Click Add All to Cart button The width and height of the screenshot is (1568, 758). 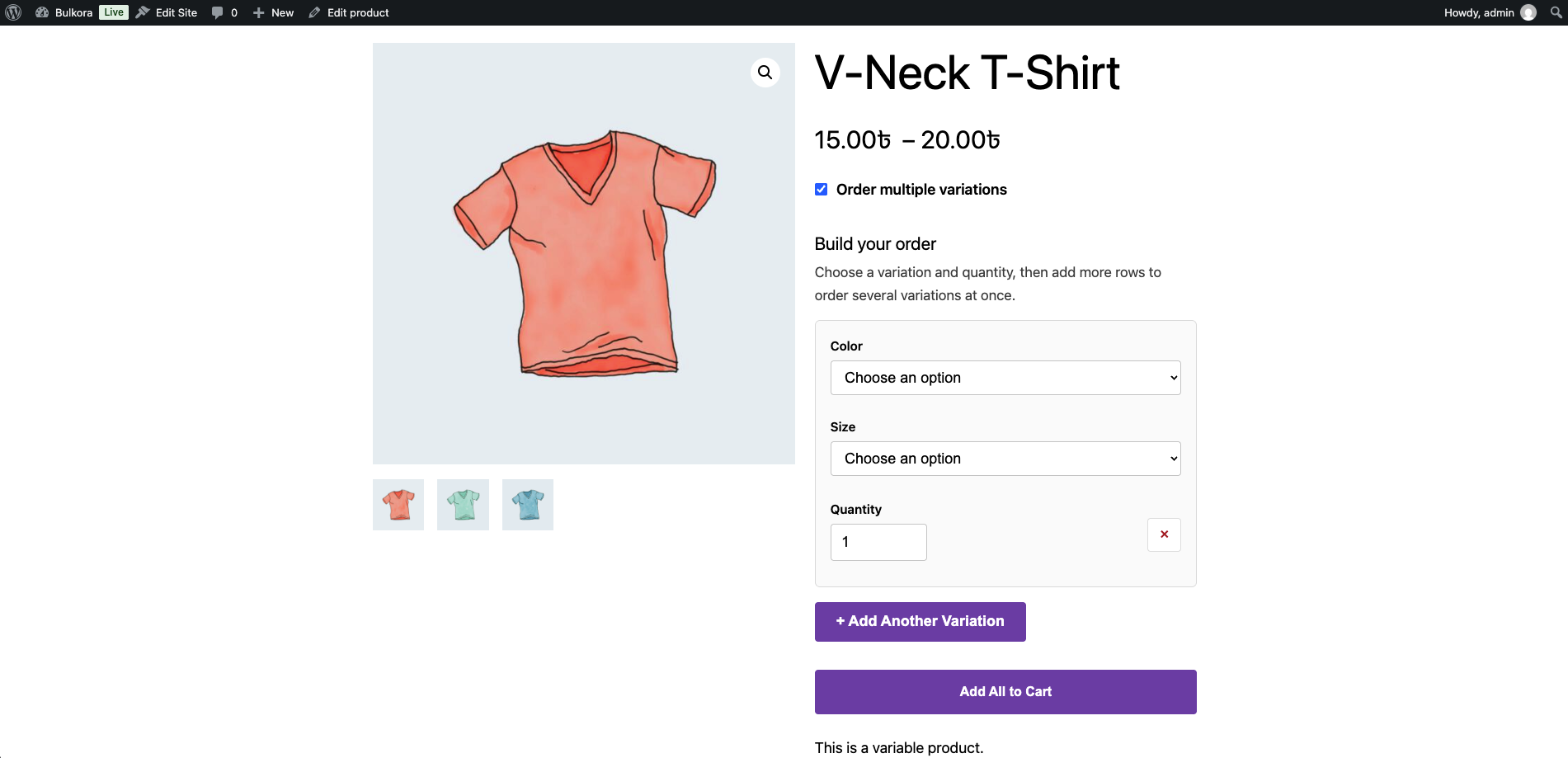1005,692
